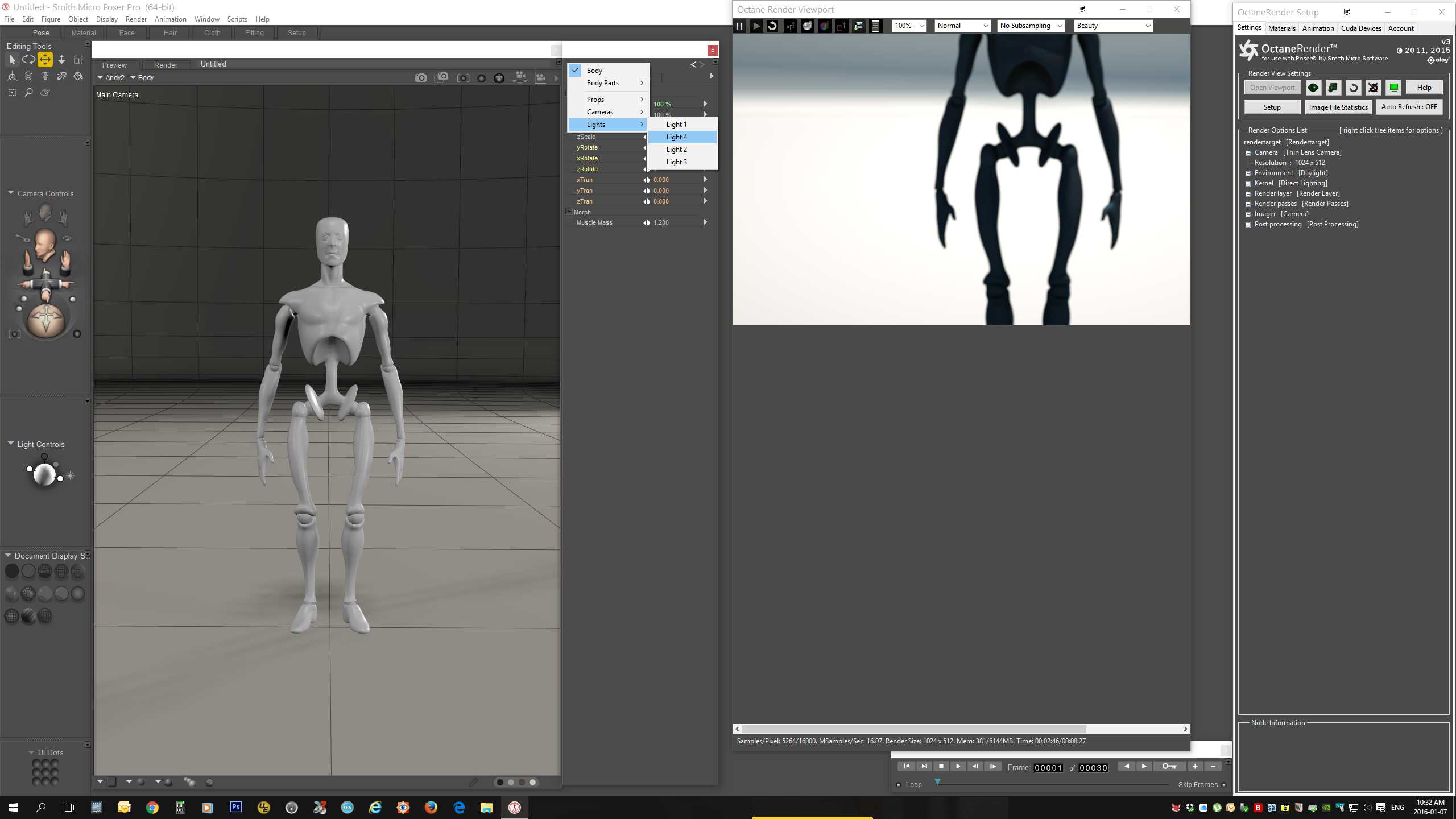This screenshot has width=1456, height=819.
Task: Choose Light 4 from the Lights submenu
Action: point(677,137)
